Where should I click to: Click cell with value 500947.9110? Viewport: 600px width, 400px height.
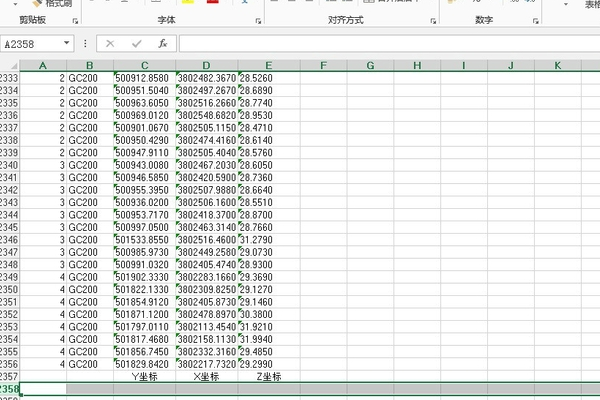145,153
